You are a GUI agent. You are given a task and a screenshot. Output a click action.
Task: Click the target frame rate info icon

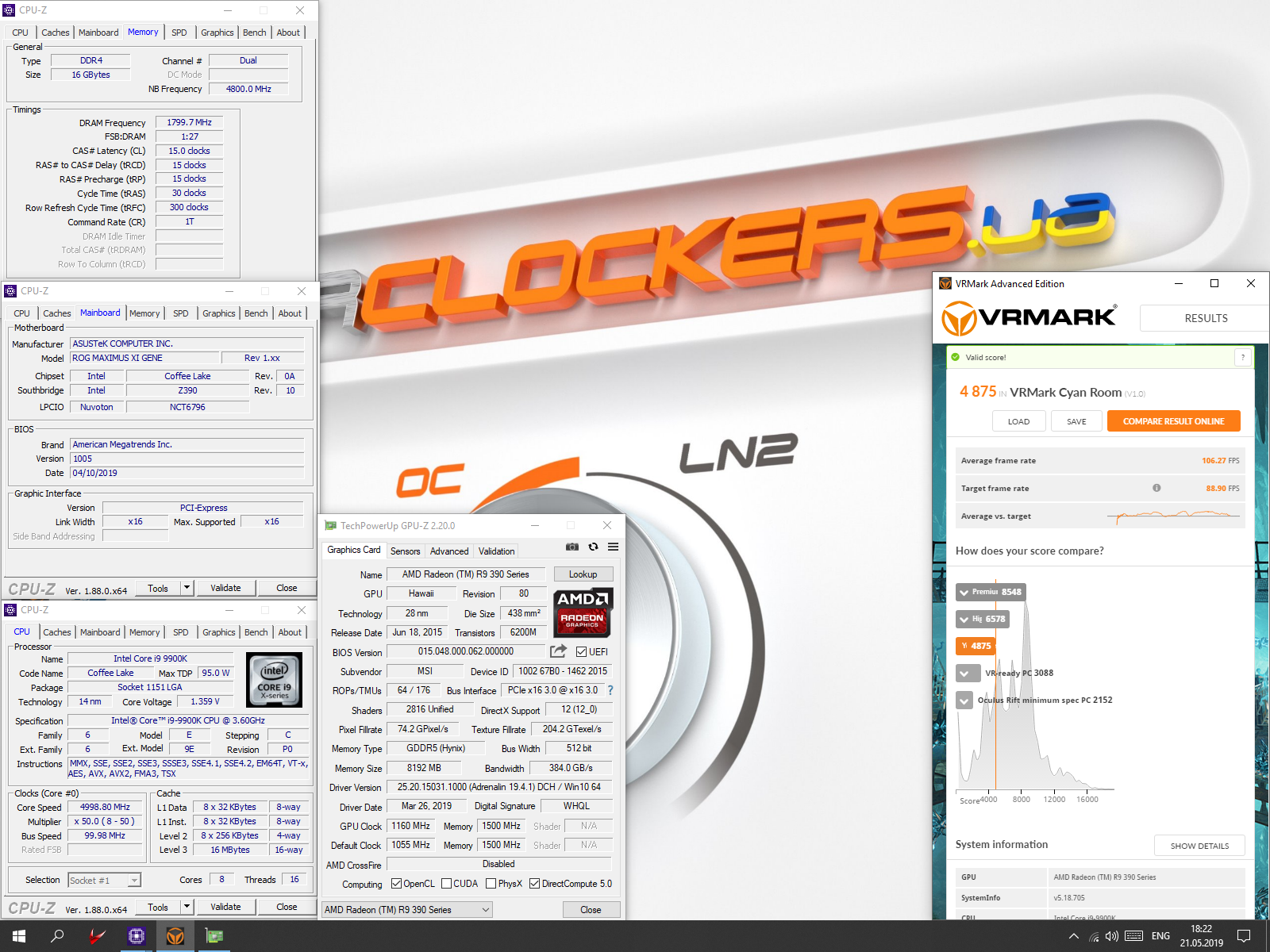pos(1156,488)
